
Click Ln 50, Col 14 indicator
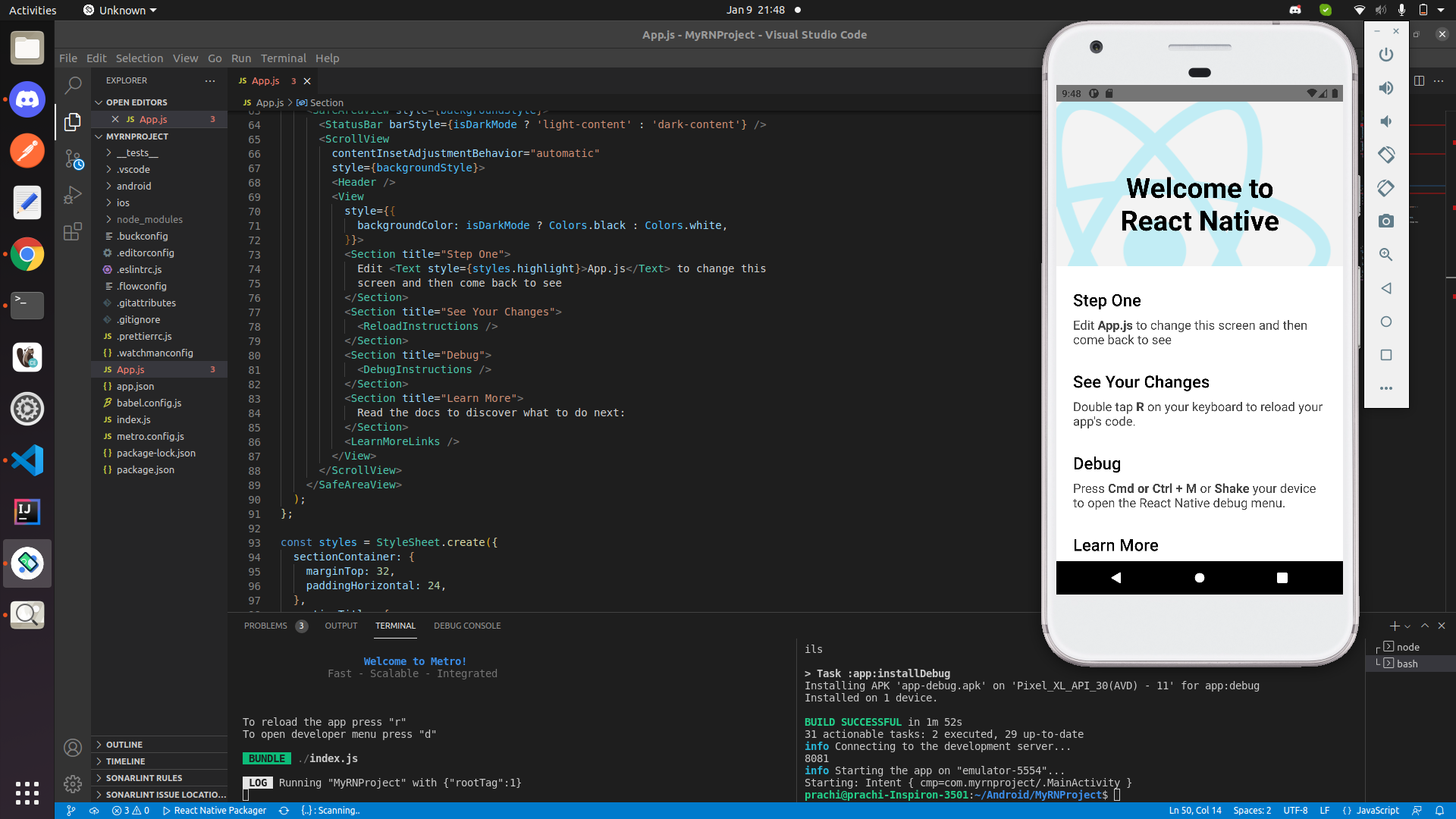pyautogui.click(x=1195, y=811)
